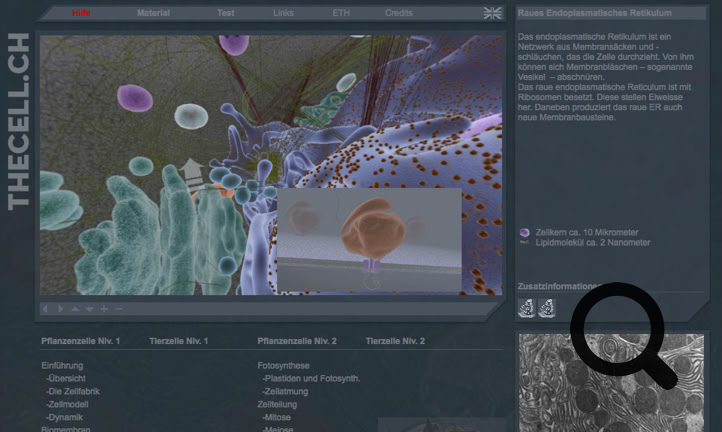Viewport: 722px width, 432px height.
Task: Switch language via the UK flag icon
Action: point(493,13)
